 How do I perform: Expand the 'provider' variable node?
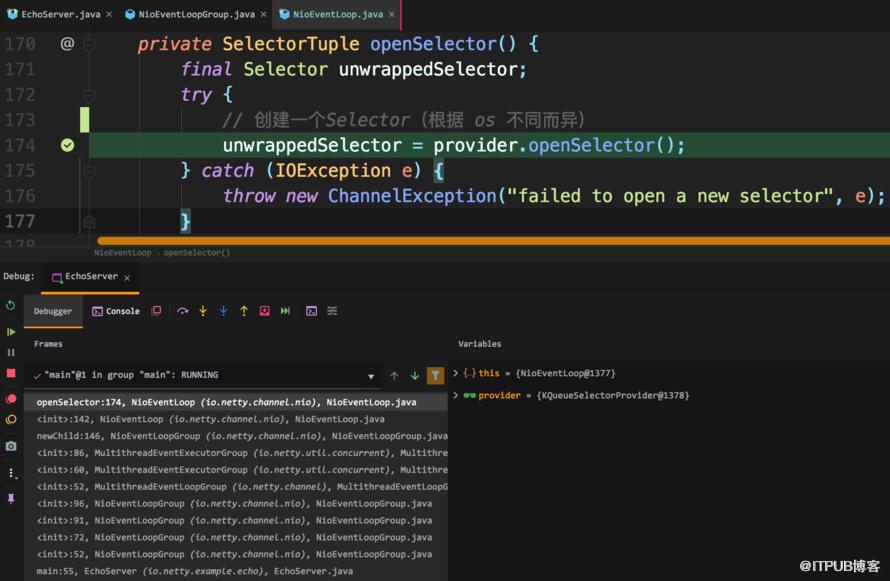tap(455, 395)
